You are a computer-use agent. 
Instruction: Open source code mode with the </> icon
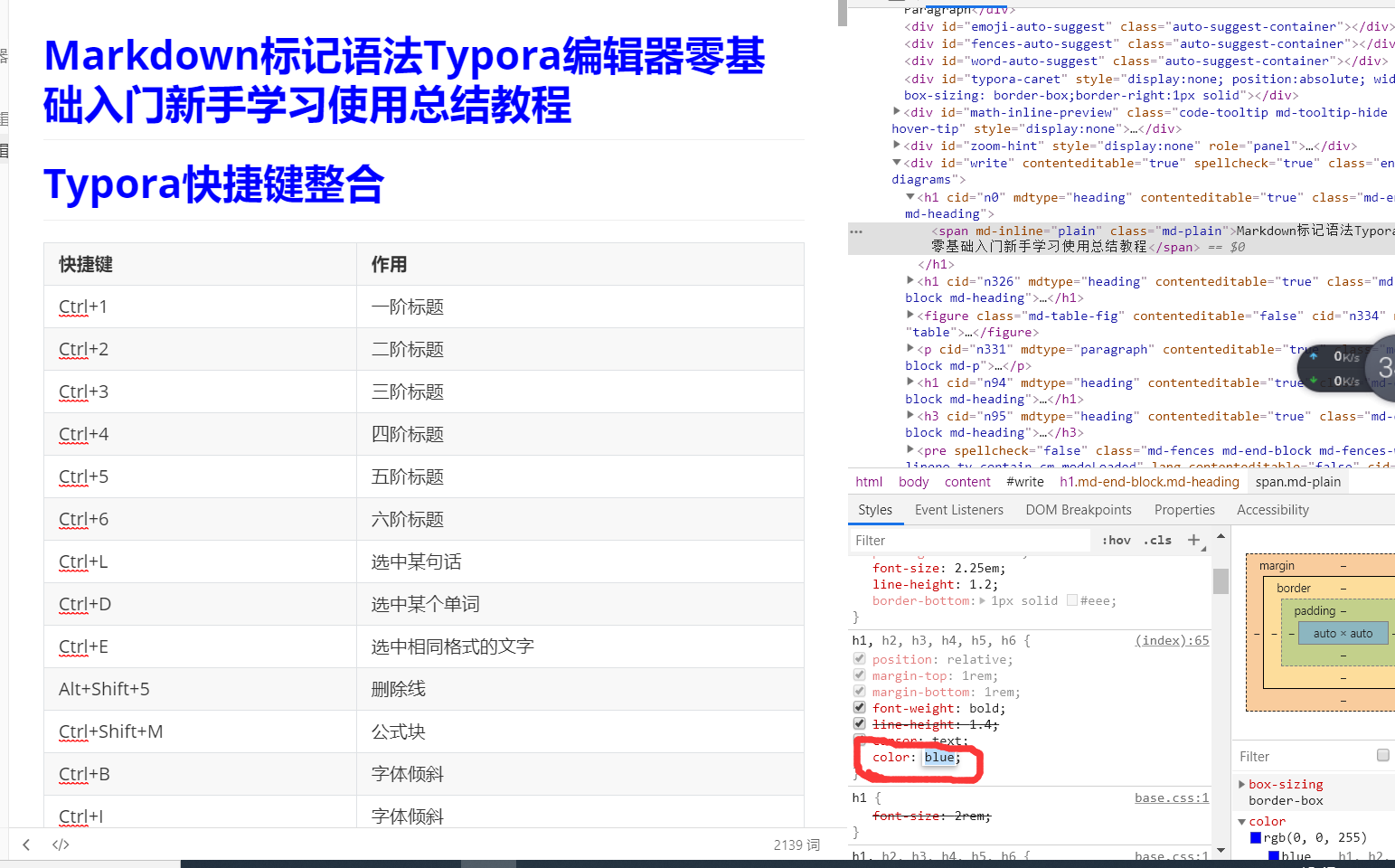(60, 844)
